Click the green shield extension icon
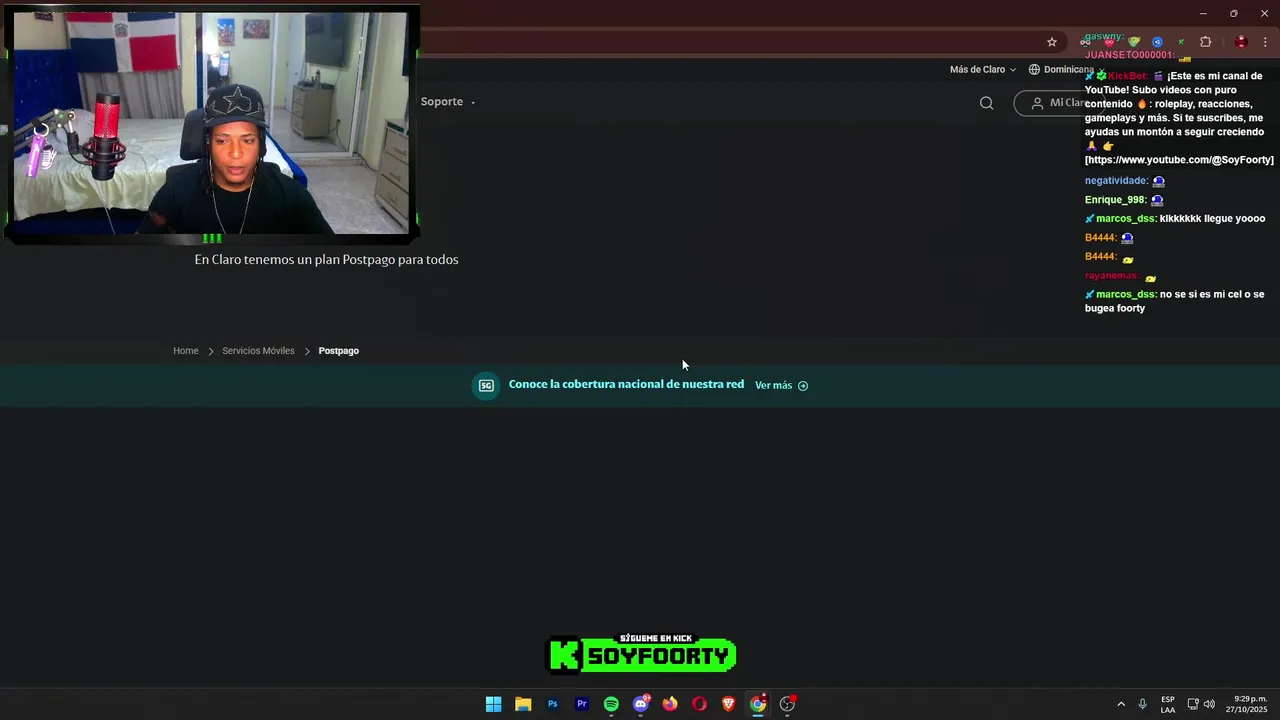 [1134, 42]
